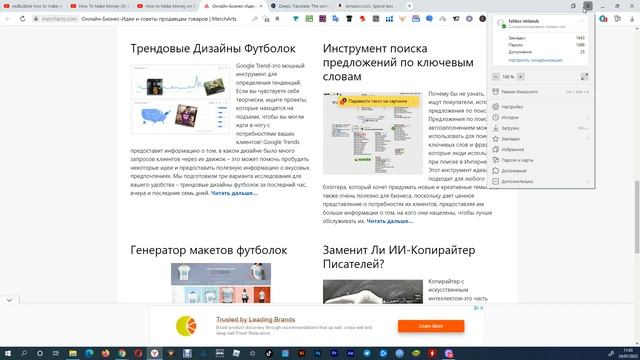Open TikTok from taskbar
This screenshot has width=640, height=360.
[269, 353]
